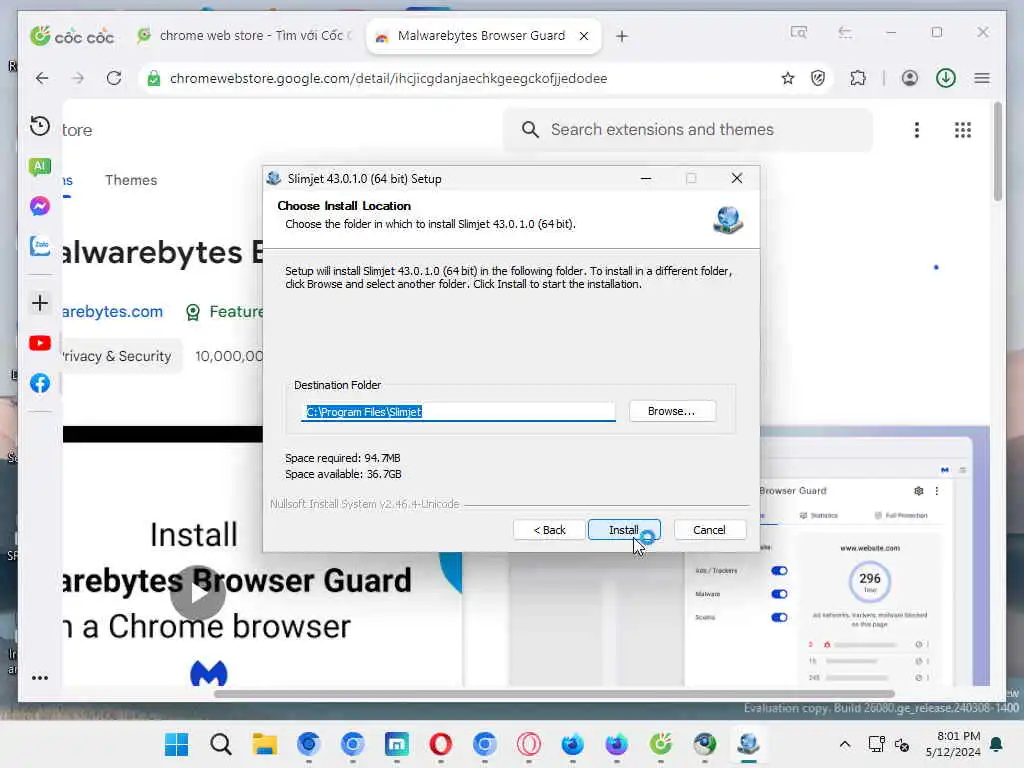The height and width of the screenshot is (768, 1024).
Task: Open Facebook from the sidebar
Action: [40, 383]
